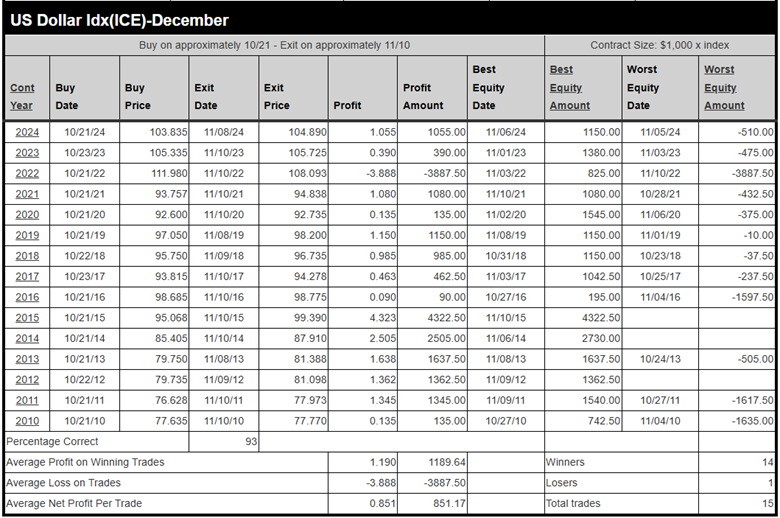Viewport: 780px width, 518px height.
Task: Select buy date 10/21/24 cell
Action: point(85,132)
